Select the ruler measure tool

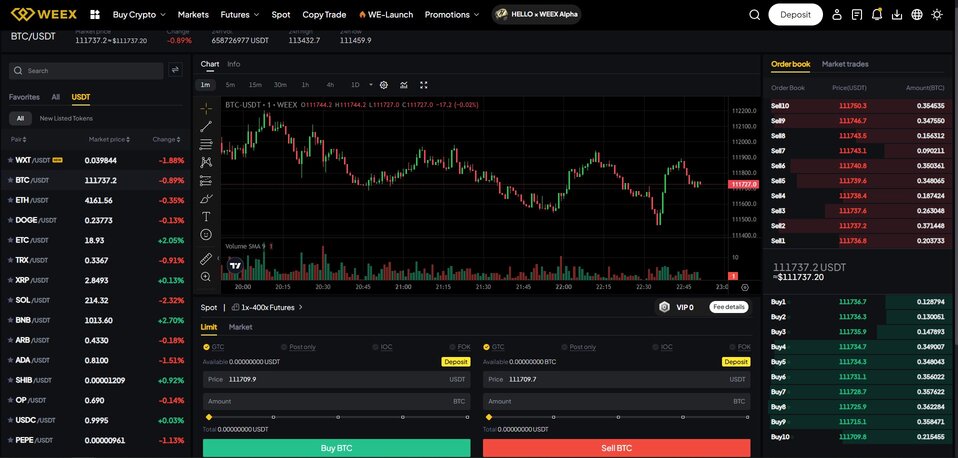point(207,259)
